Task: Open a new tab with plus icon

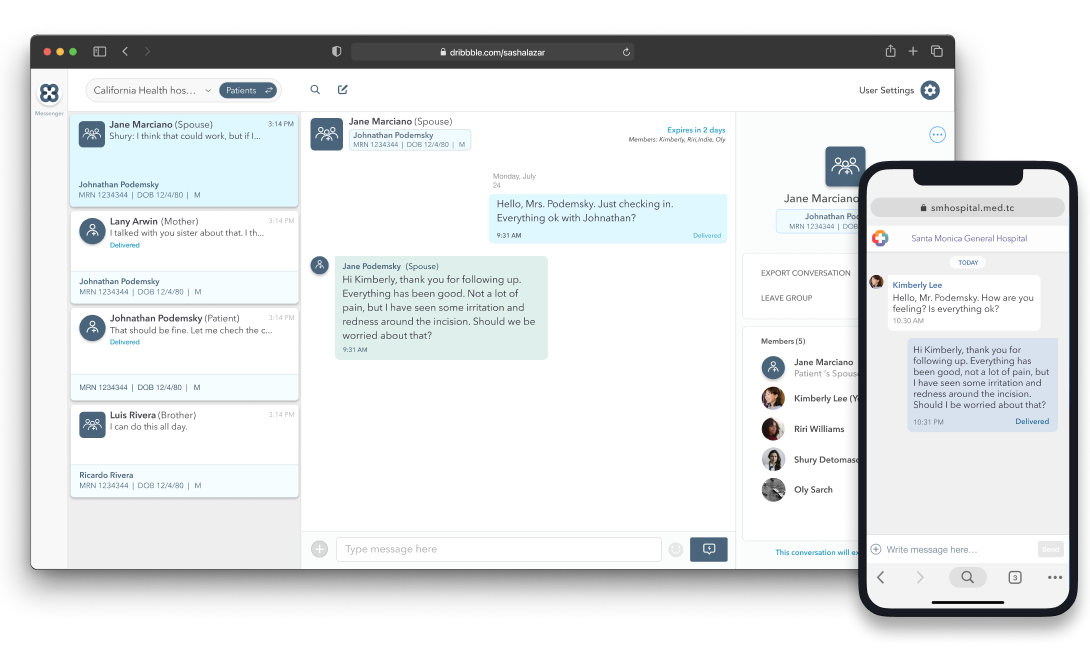Action: [x=913, y=51]
